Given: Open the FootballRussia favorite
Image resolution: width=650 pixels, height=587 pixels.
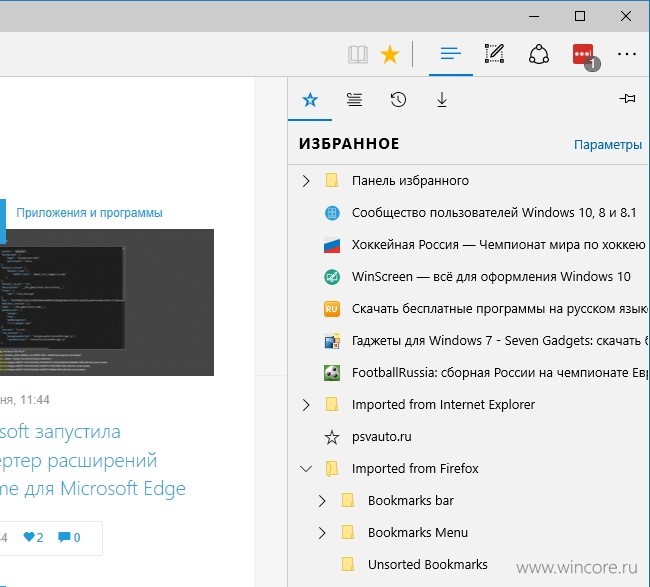Looking at the screenshot, I should 500,373.
